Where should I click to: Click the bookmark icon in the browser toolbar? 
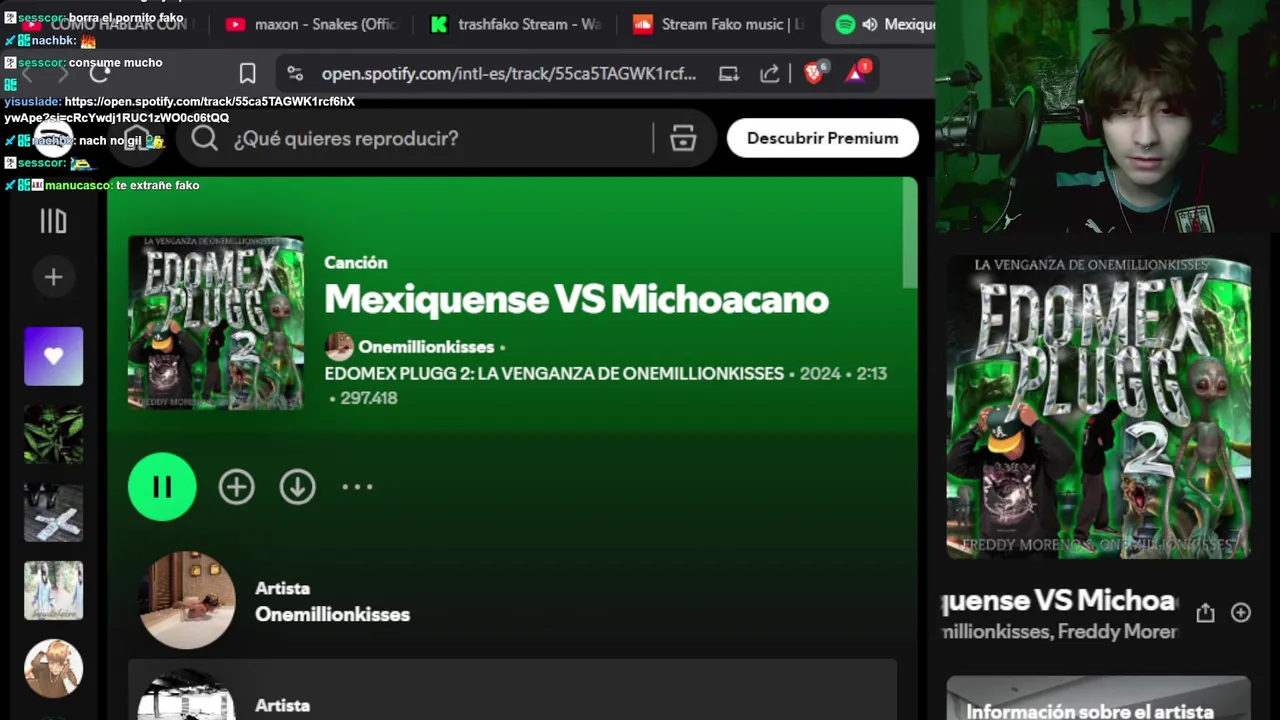(x=247, y=73)
